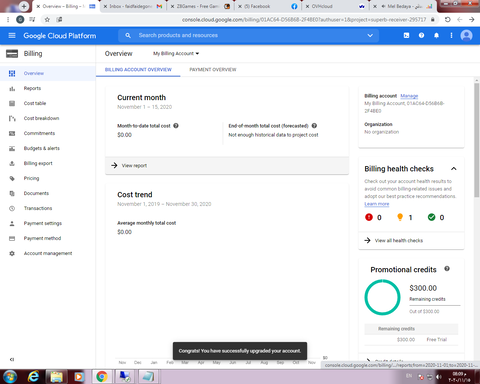480x384 pixels.
Task: Click the promotional credits donut chart
Action: [x=382, y=297]
